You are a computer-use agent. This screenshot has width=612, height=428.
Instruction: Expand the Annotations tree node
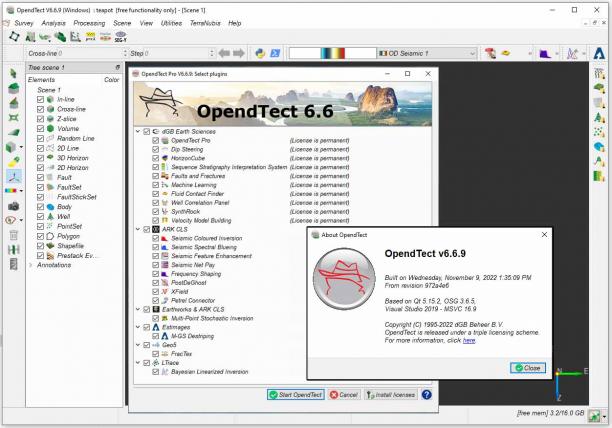click(31, 265)
